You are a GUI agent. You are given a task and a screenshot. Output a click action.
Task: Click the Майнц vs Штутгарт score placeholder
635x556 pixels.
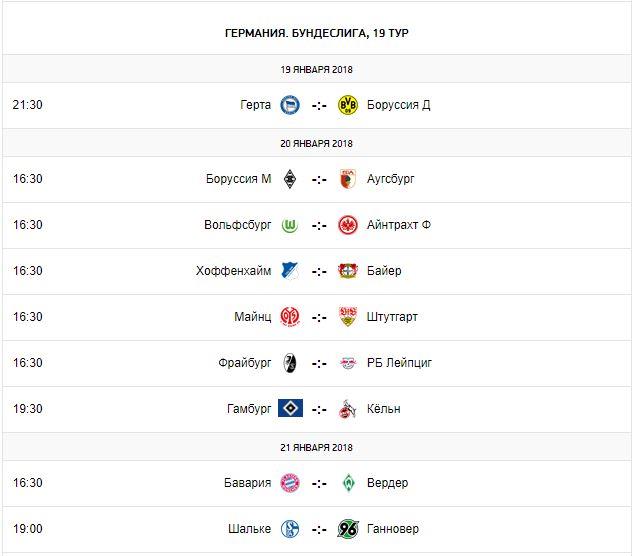pyautogui.click(x=319, y=317)
